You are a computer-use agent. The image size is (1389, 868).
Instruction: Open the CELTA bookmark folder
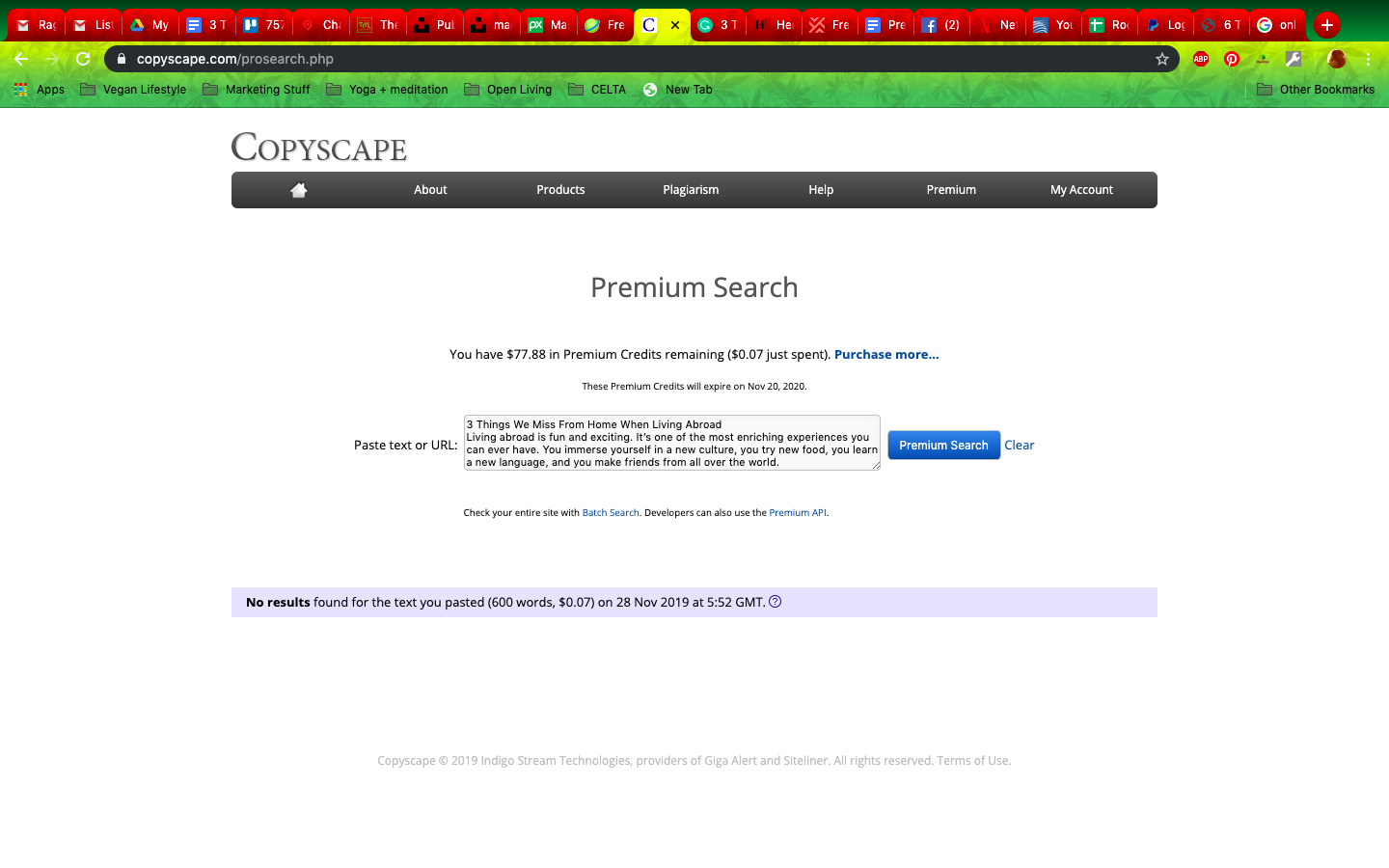(x=597, y=90)
